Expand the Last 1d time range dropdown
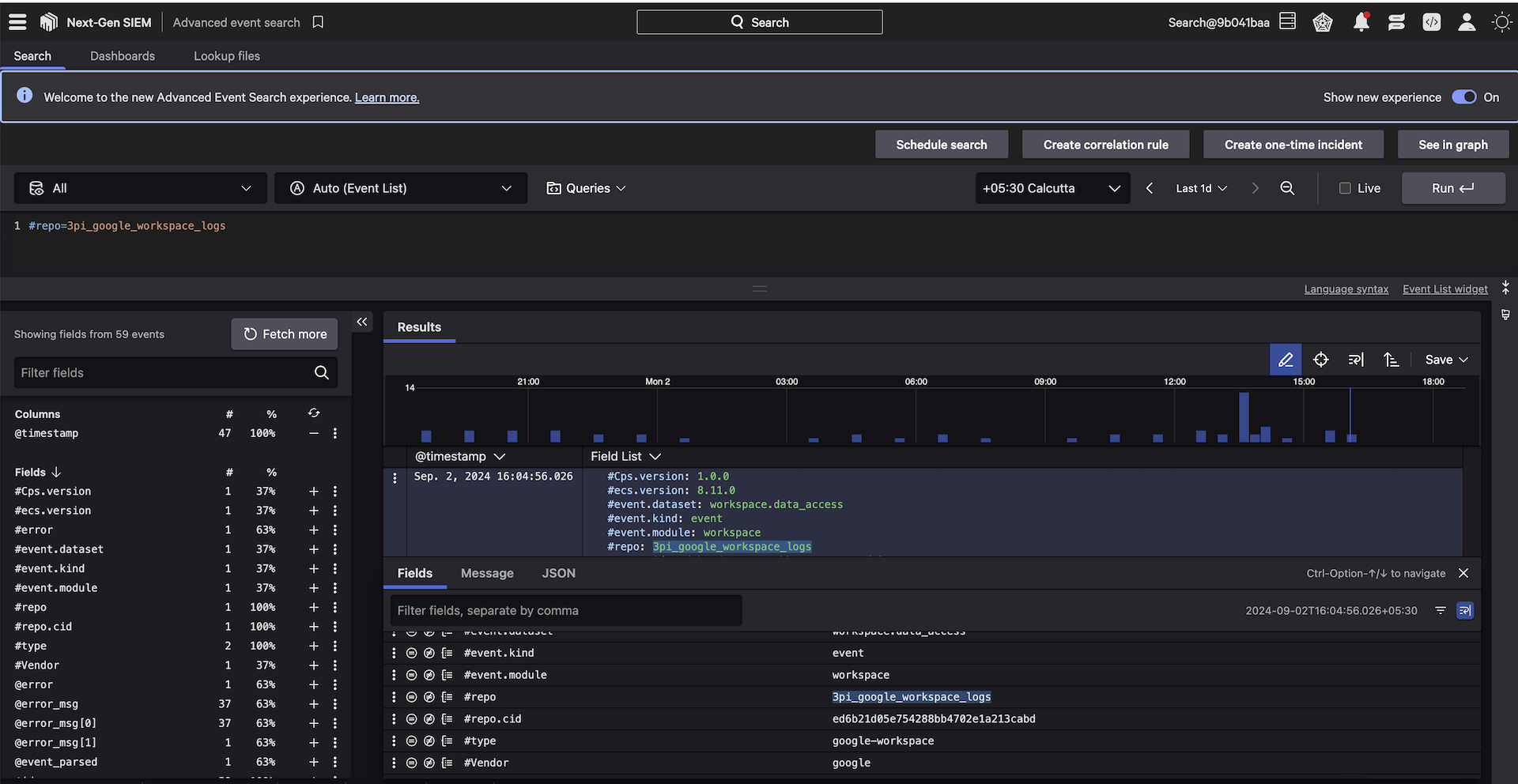1518x784 pixels. click(x=1201, y=188)
